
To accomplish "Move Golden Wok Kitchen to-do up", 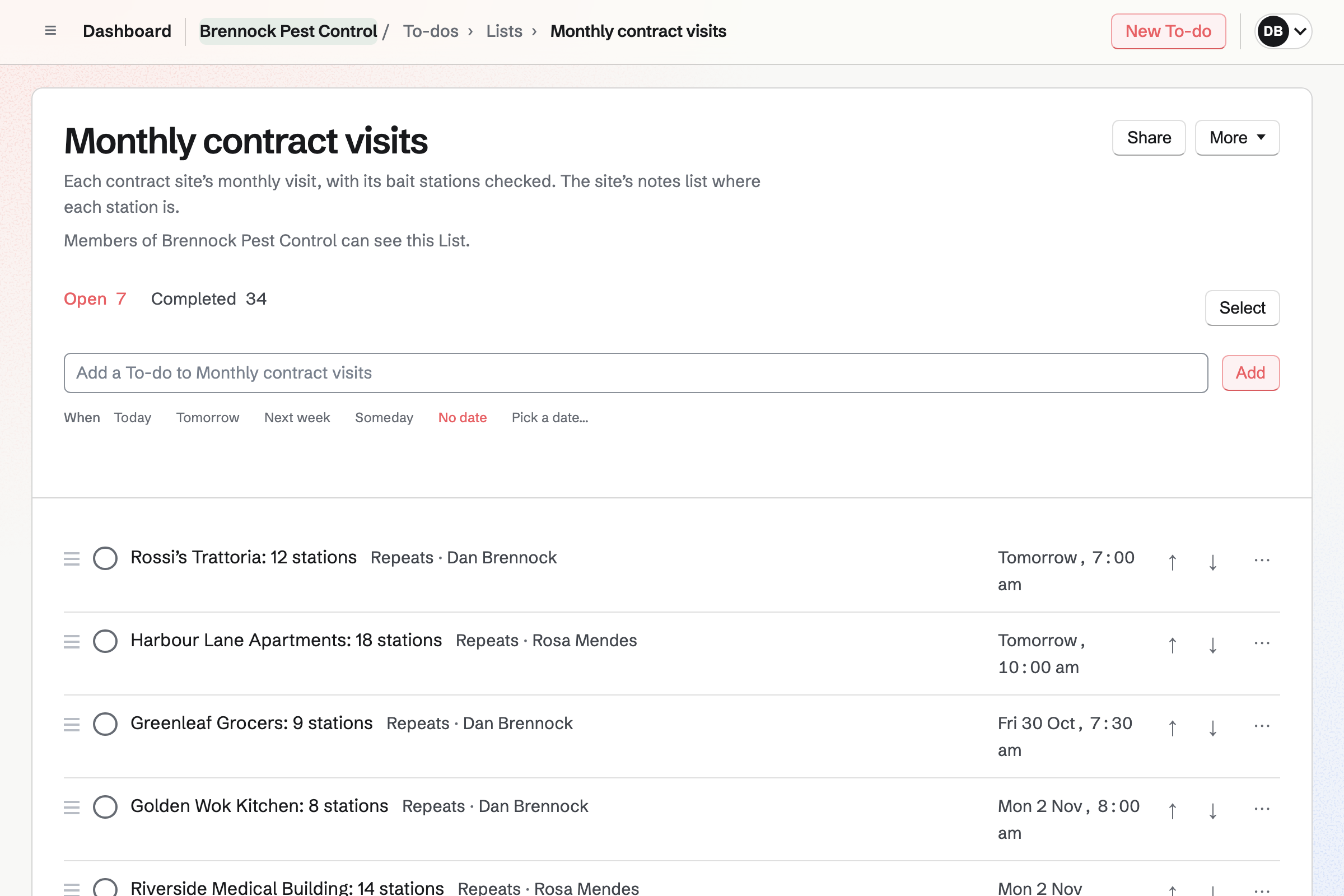I will pos(1172,811).
